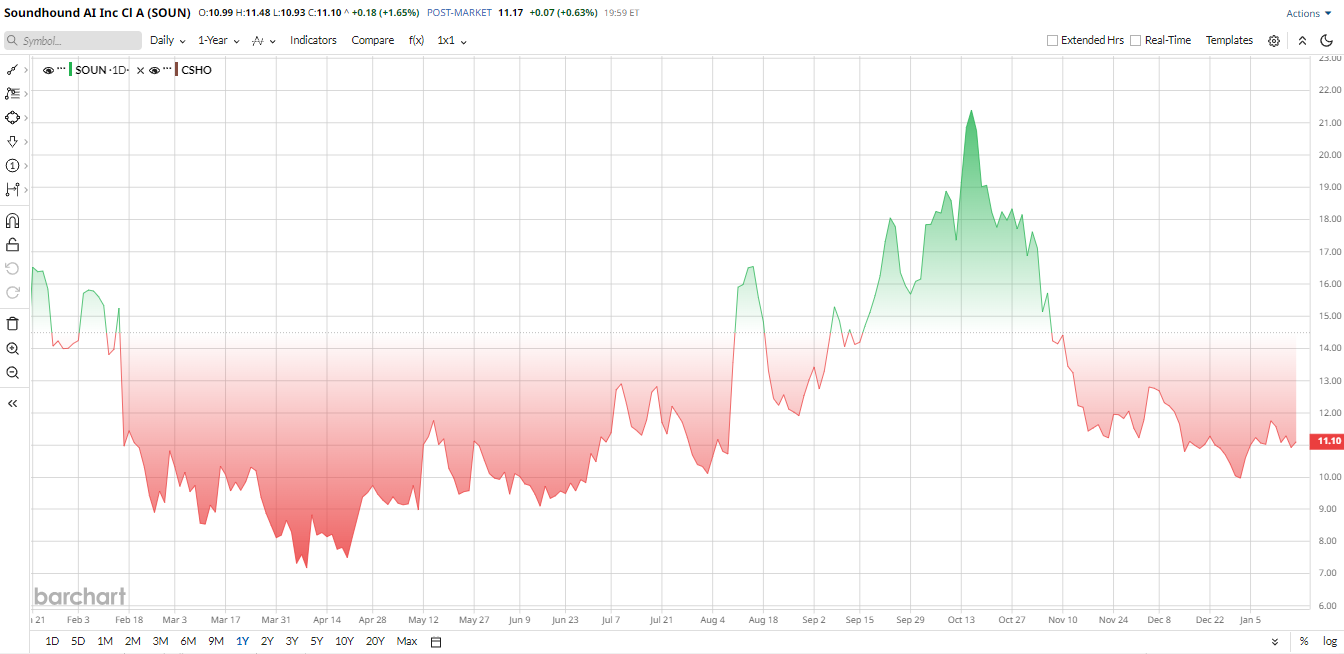
Task: Open the 1-Year period dropdown
Action: pyautogui.click(x=218, y=40)
